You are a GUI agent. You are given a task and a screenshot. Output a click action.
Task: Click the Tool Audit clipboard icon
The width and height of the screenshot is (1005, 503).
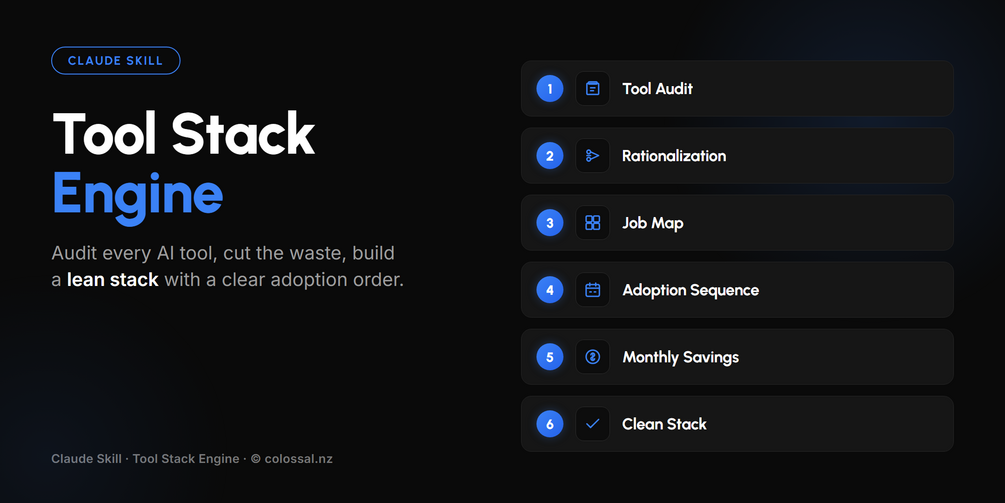(x=592, y=88)
